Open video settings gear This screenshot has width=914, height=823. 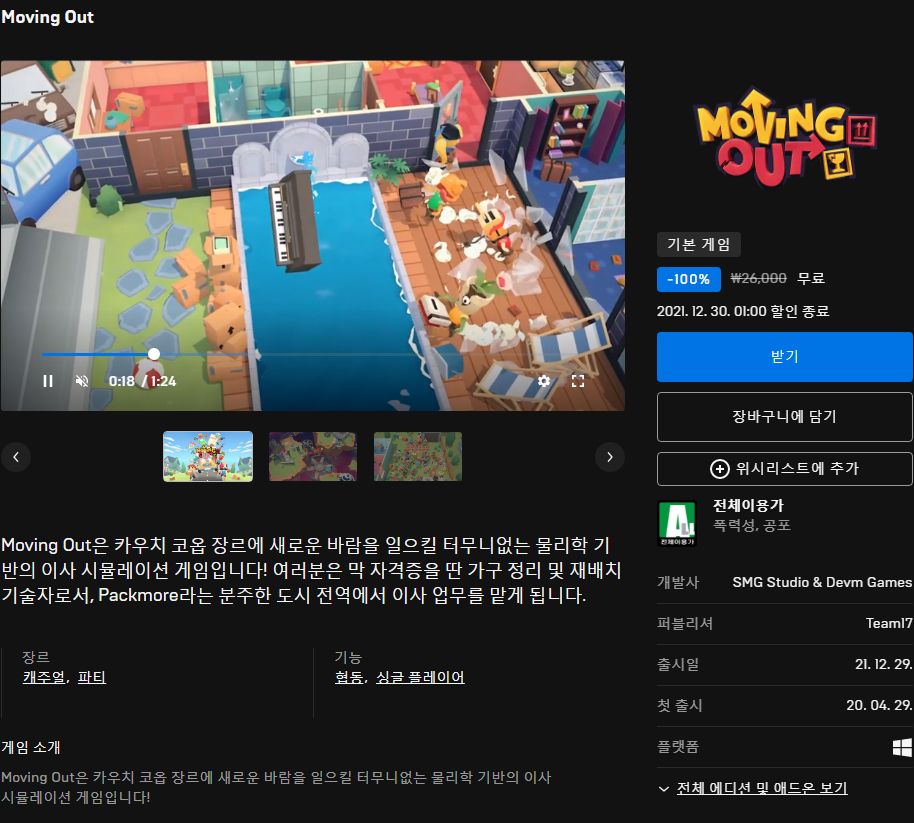(x=544, y=381)
